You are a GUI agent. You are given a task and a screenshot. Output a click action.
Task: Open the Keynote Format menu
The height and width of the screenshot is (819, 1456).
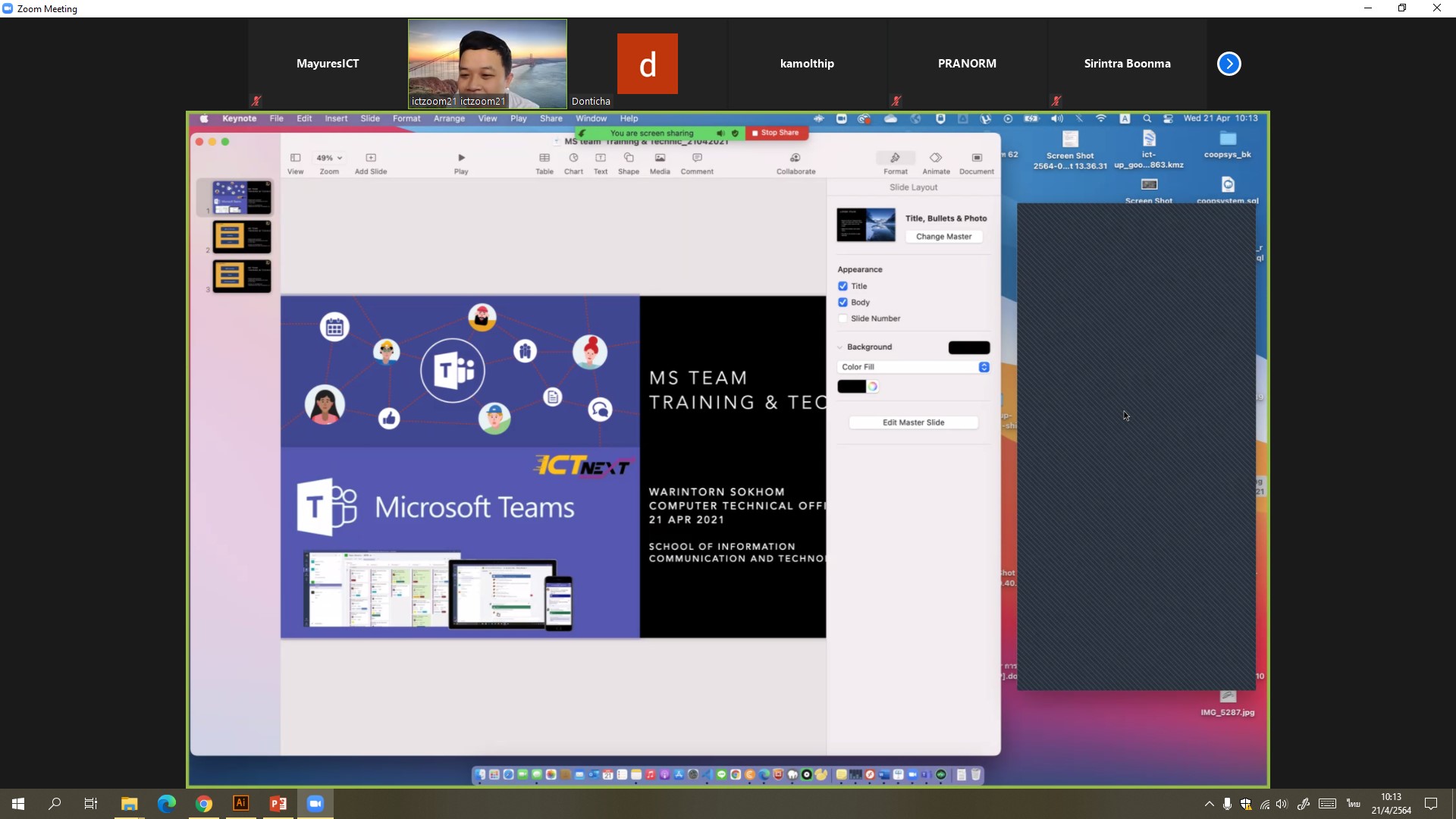coord(406,118)
